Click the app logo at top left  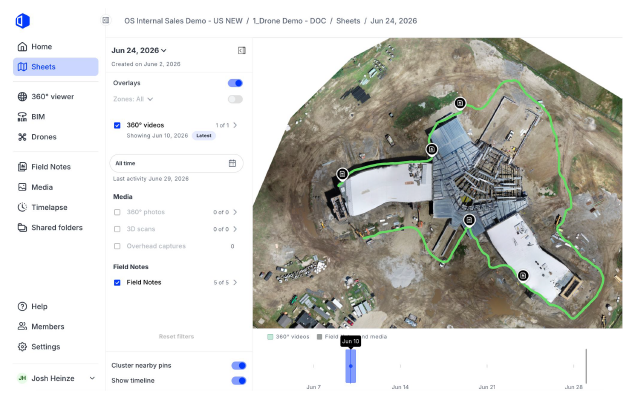coord(23,21)
